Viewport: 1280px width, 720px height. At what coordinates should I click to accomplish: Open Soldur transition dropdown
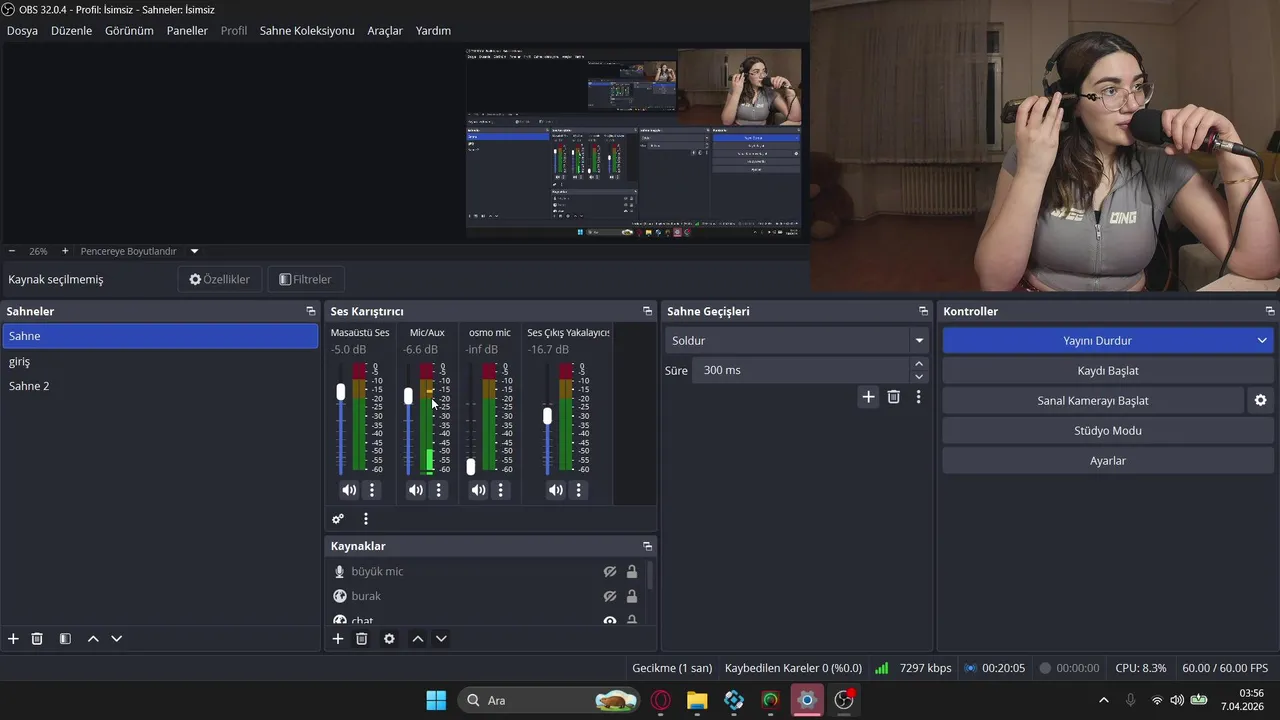(797, 341)
